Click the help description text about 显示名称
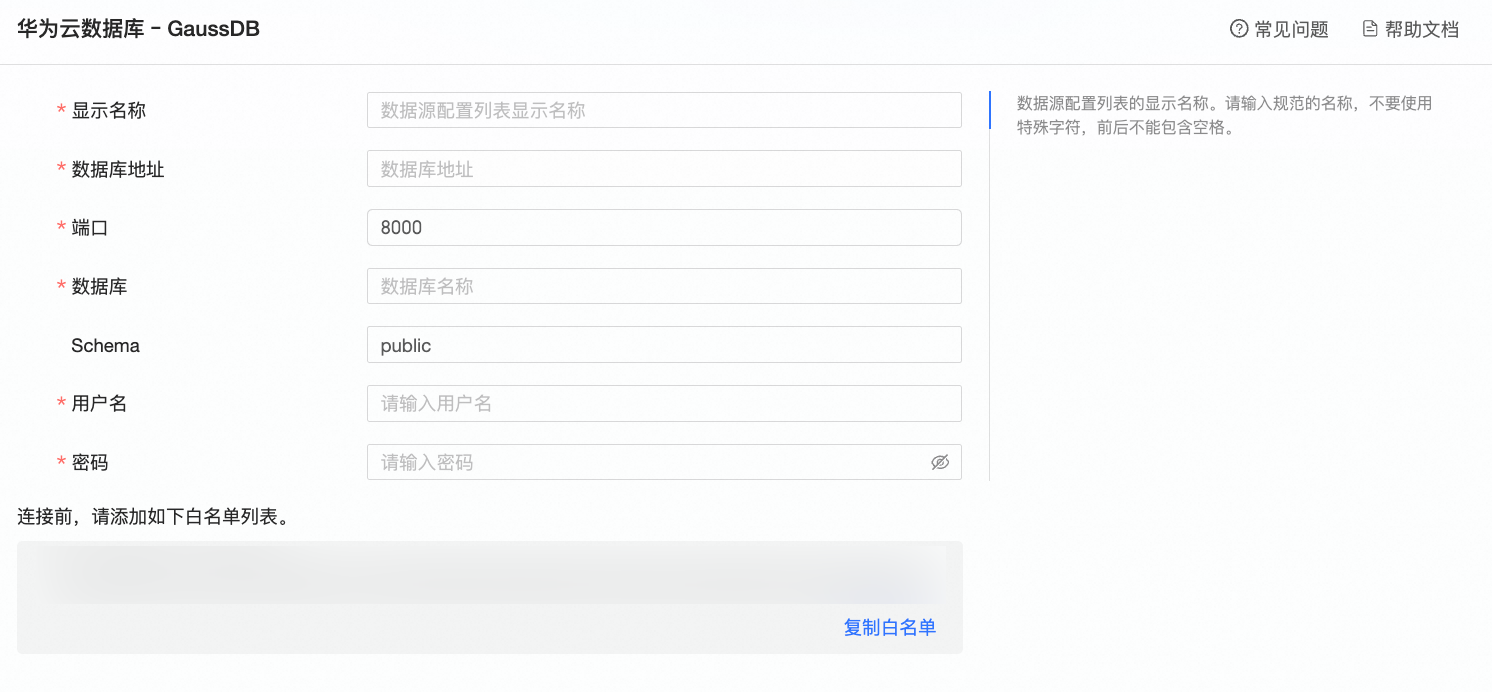1492x692 pixels. [1225, 115]
